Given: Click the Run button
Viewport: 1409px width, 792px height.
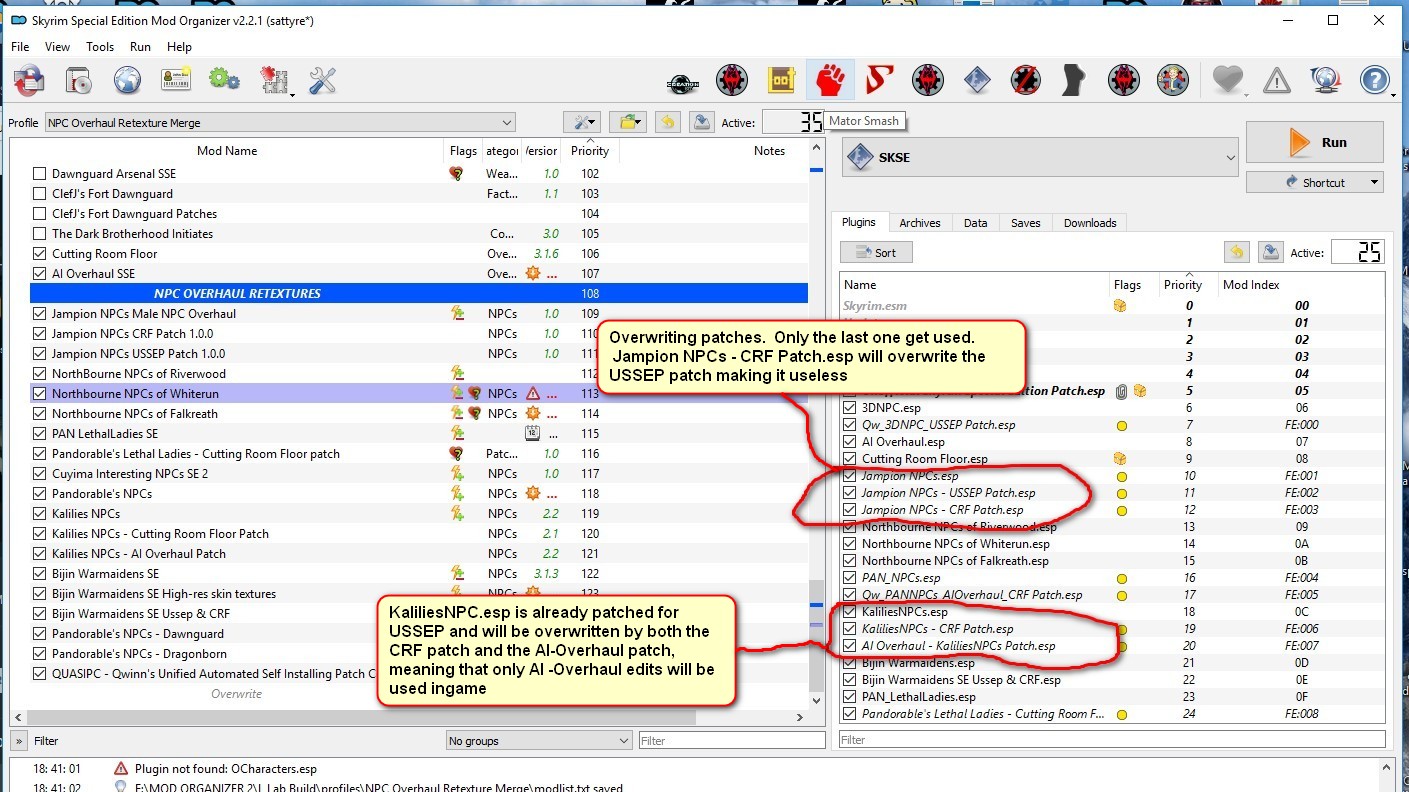Looking at the screenshot, I should coord(1314,143).
